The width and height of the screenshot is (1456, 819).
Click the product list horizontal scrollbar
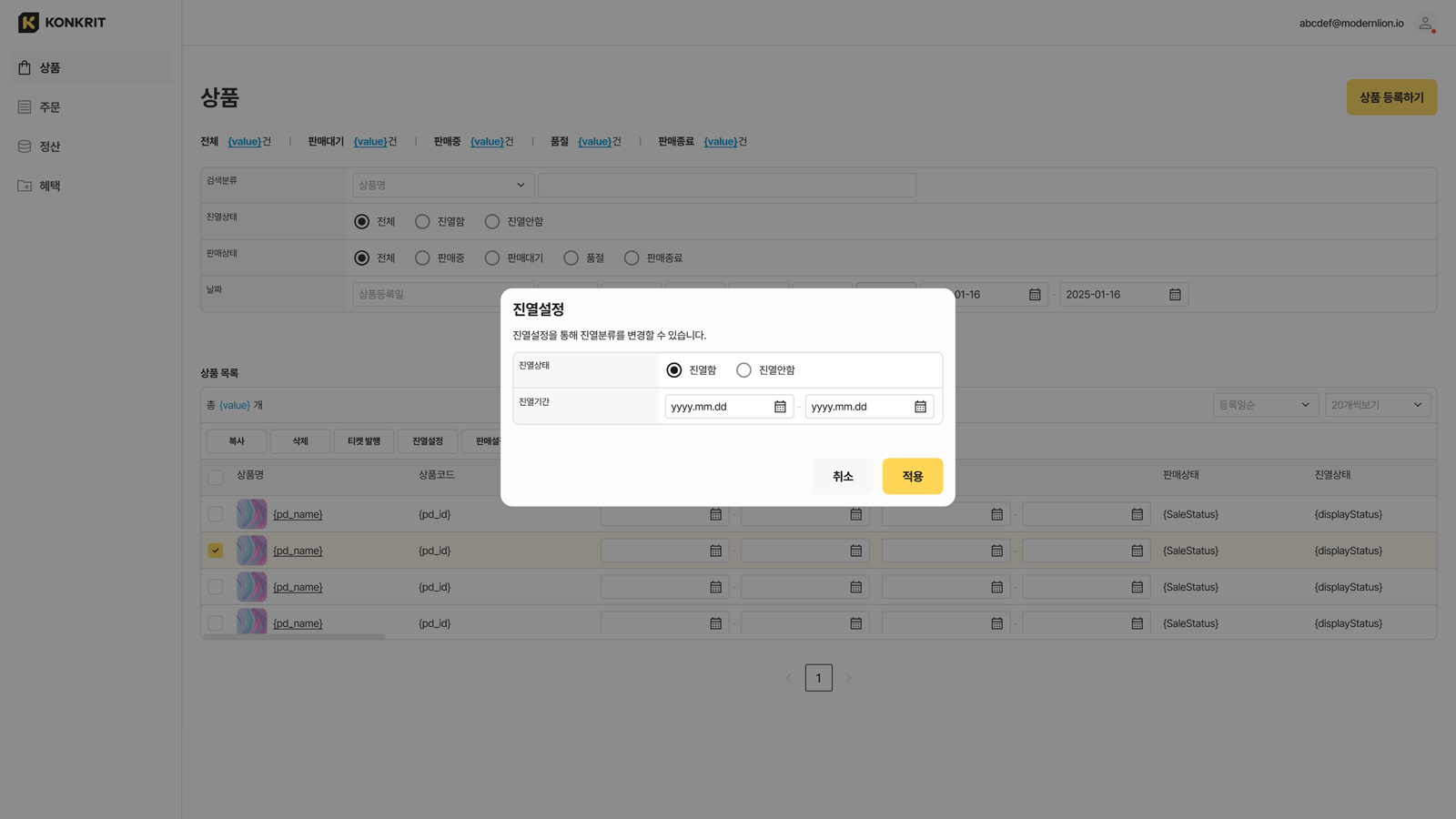[294, 636]
